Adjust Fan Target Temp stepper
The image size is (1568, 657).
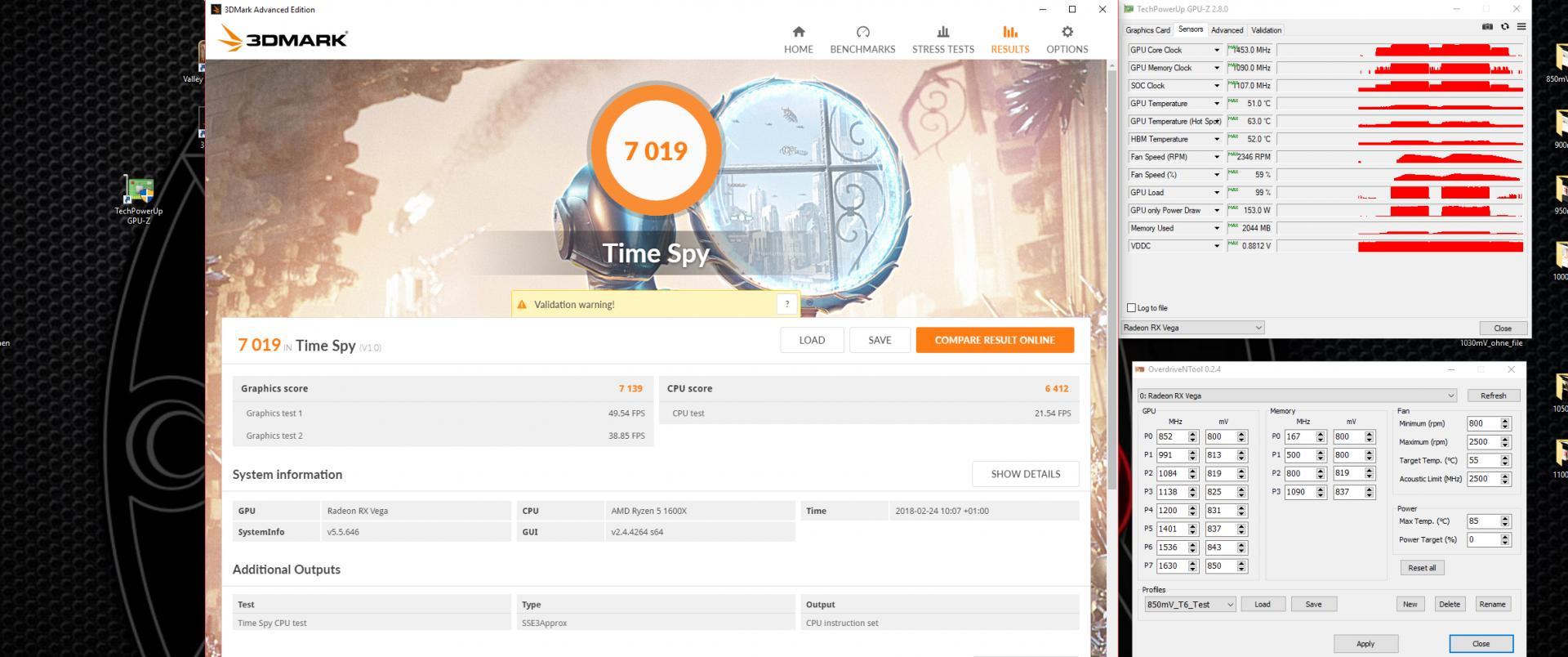click(1505, 461)
